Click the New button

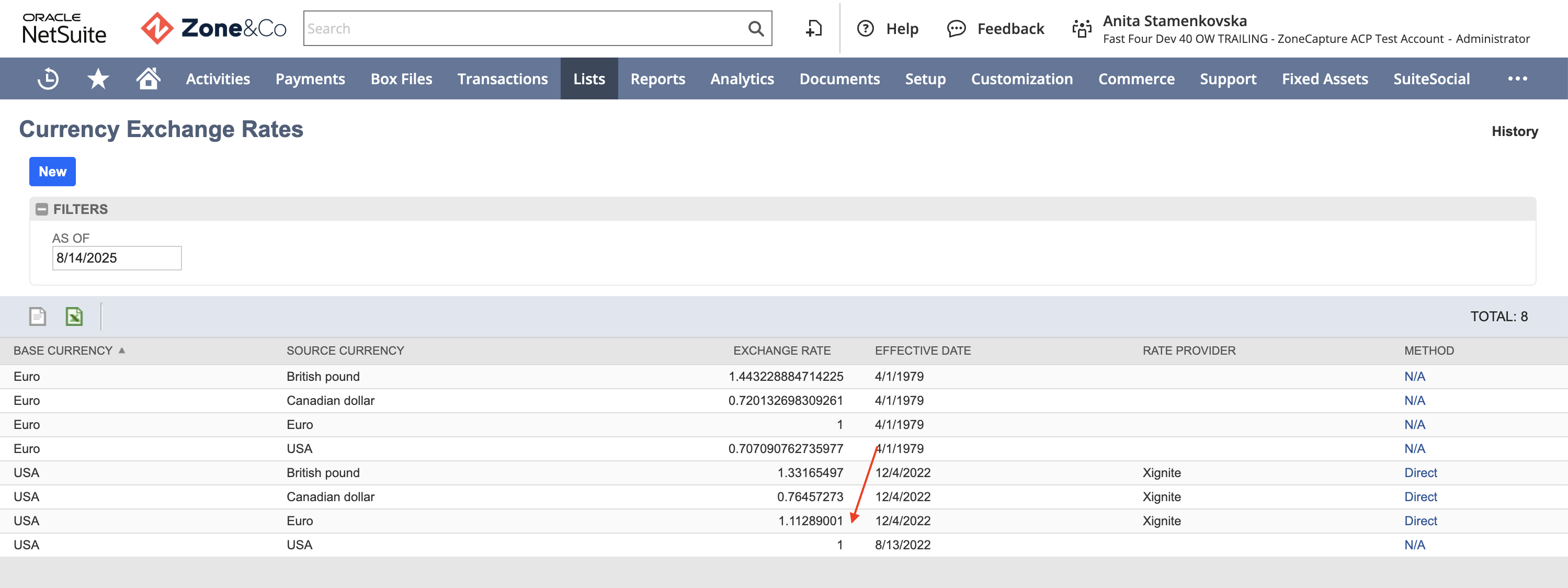(x=52, y=172)
